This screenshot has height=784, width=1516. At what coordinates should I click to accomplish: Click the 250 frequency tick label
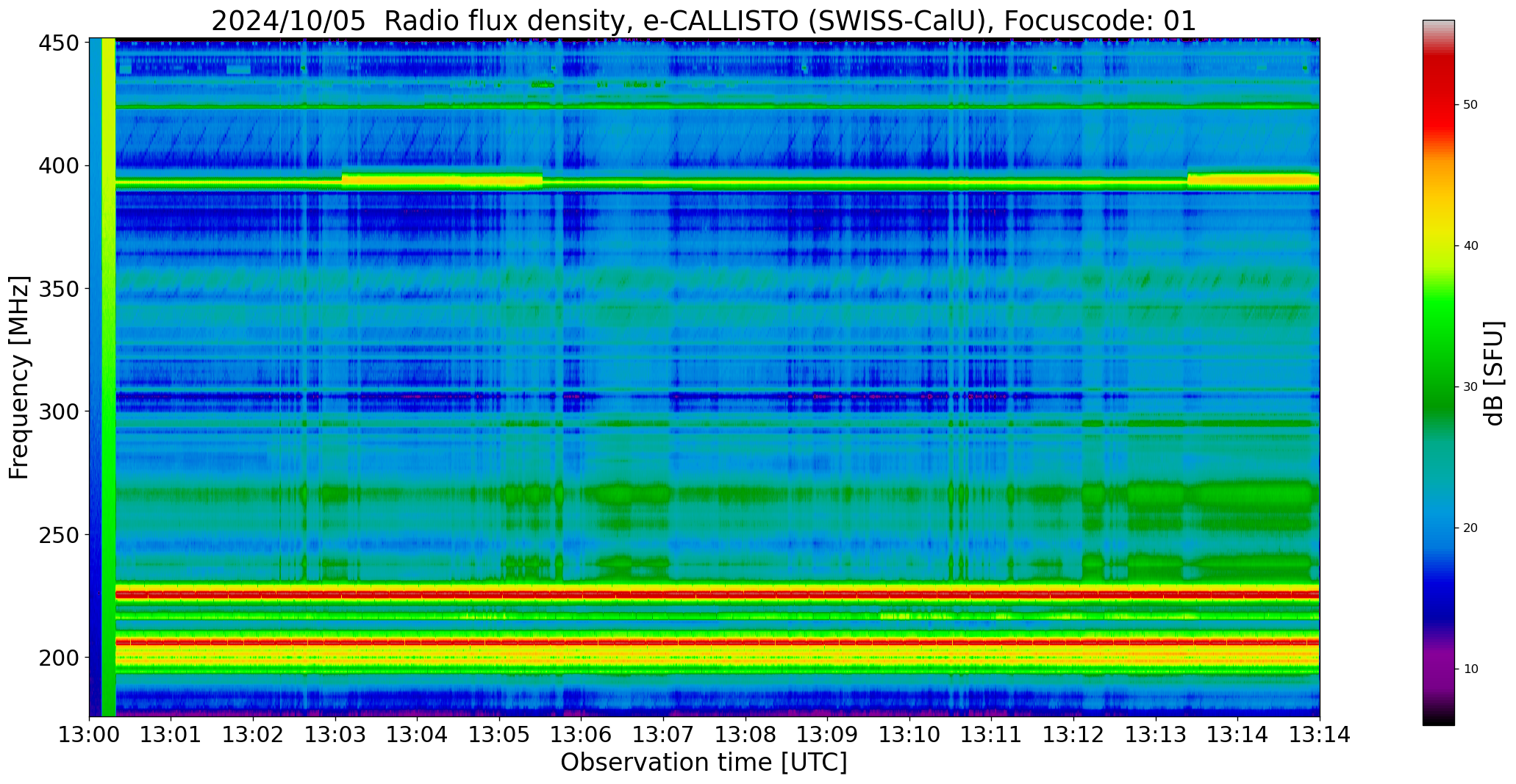point(59,534)
